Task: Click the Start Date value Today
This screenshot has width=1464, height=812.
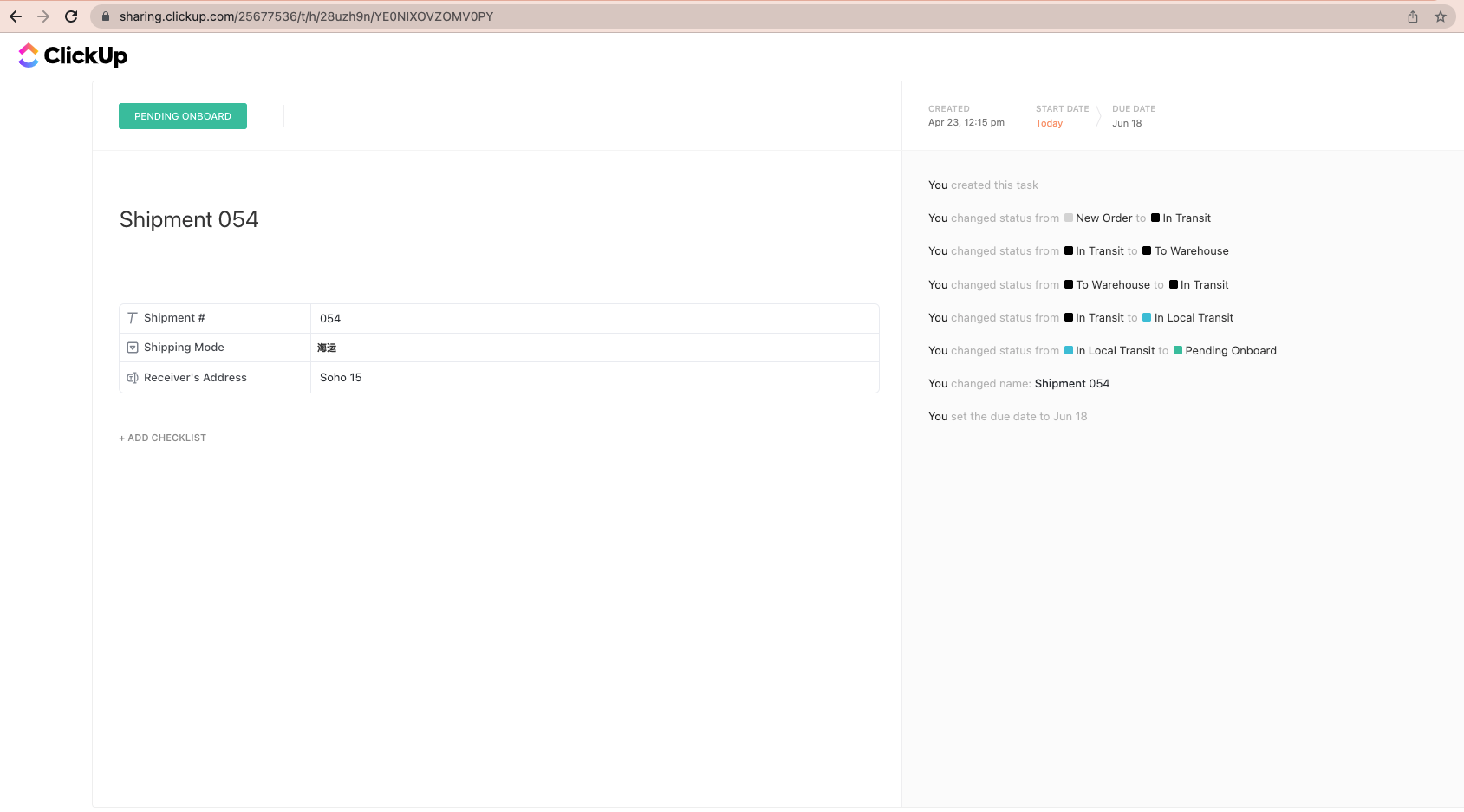Action: point(1049,123)
